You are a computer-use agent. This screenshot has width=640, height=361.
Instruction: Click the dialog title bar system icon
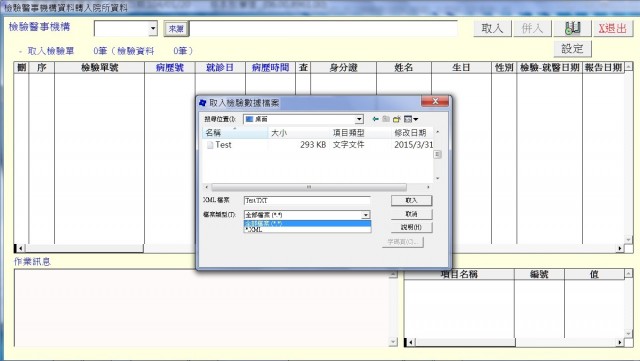[x=203, y=103]
